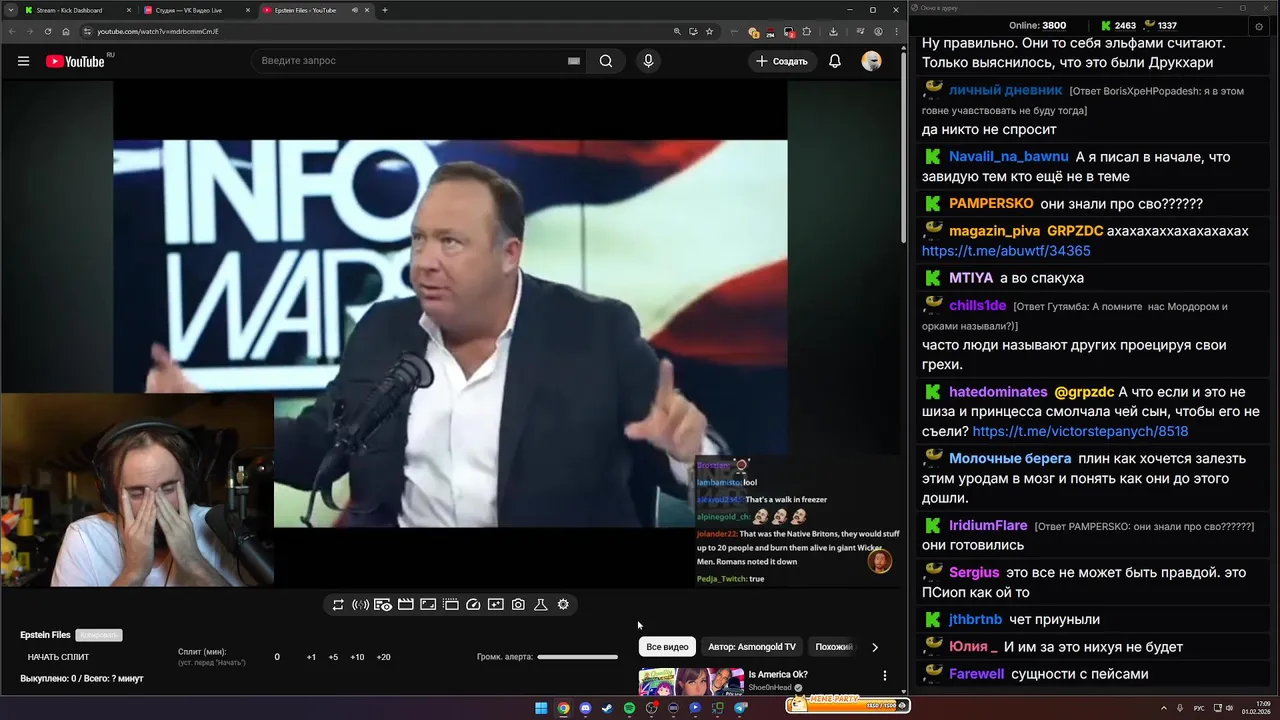This screenshot has height=720, width=1280.
Task: Open the on-screen keyboard icon in search box
Action: [x=574, y=61]
